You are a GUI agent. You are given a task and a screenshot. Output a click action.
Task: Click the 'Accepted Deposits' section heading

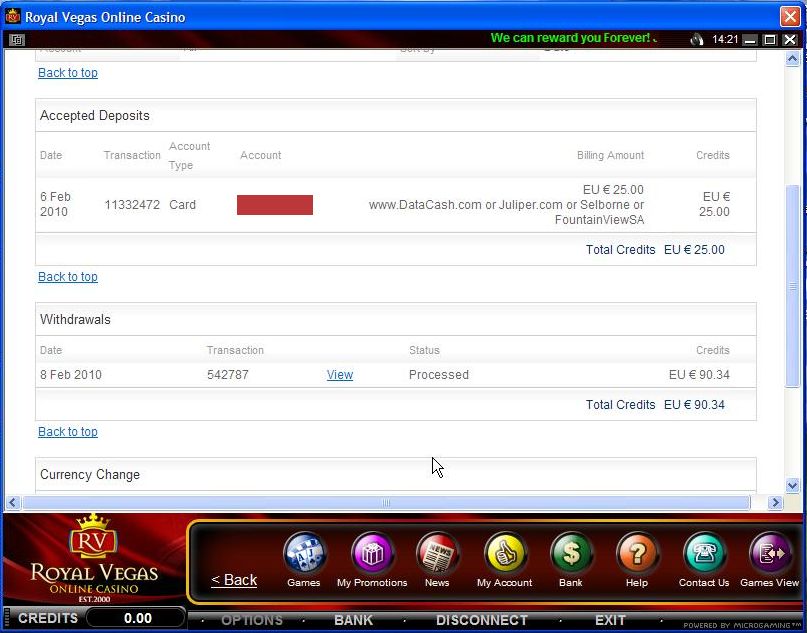95,115
